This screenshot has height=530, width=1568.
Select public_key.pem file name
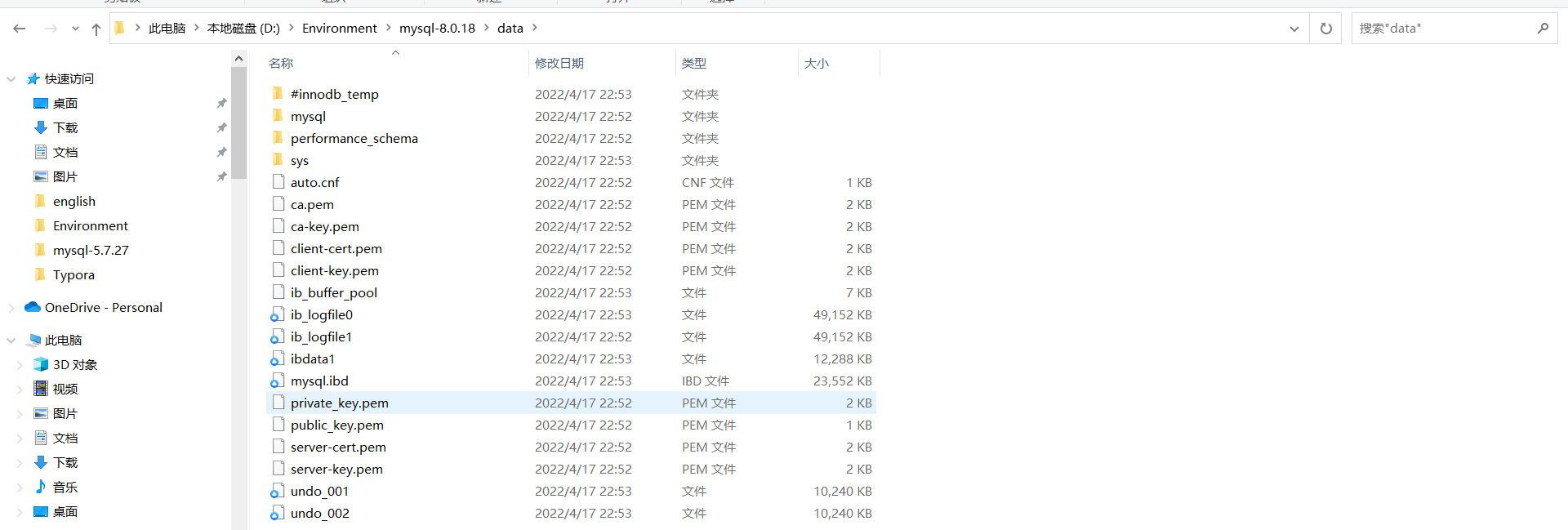pos(337,425)
